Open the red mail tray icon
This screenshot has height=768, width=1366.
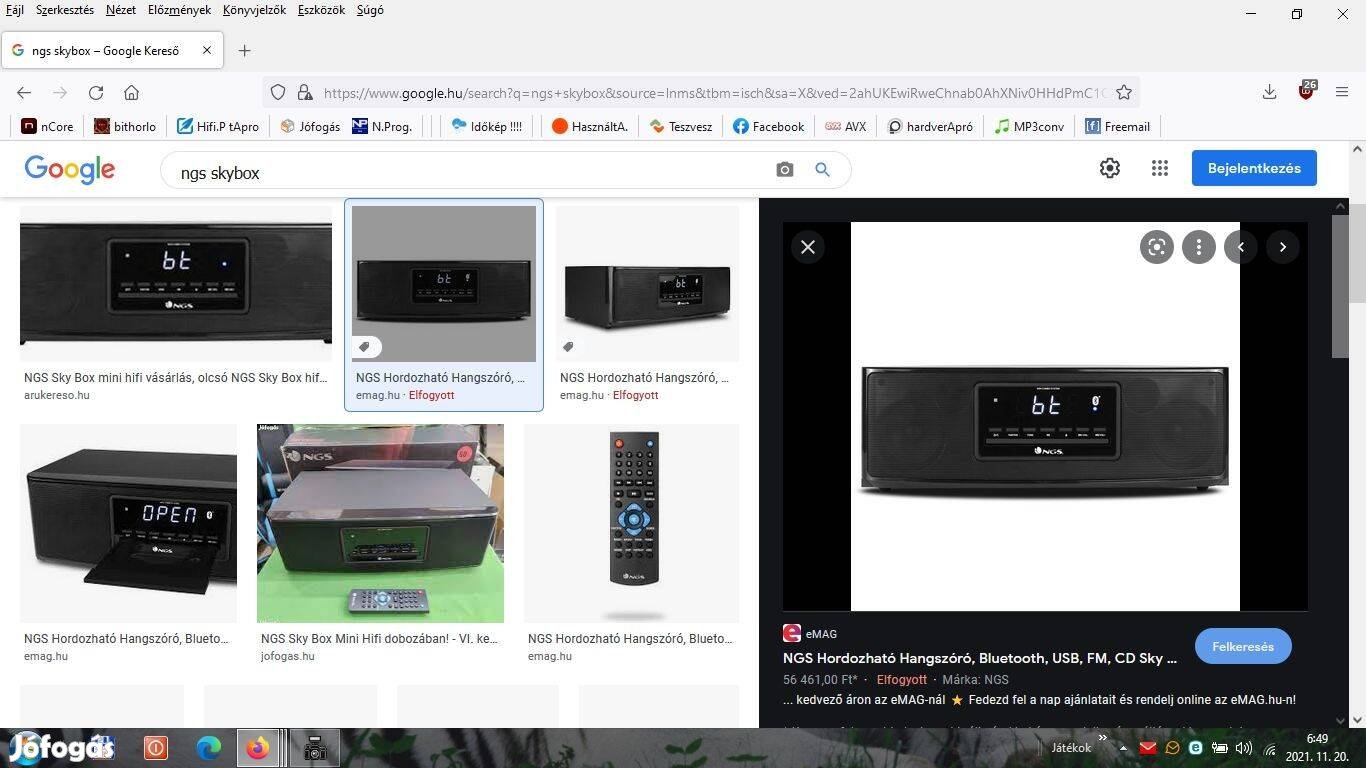coord(1148,748)
